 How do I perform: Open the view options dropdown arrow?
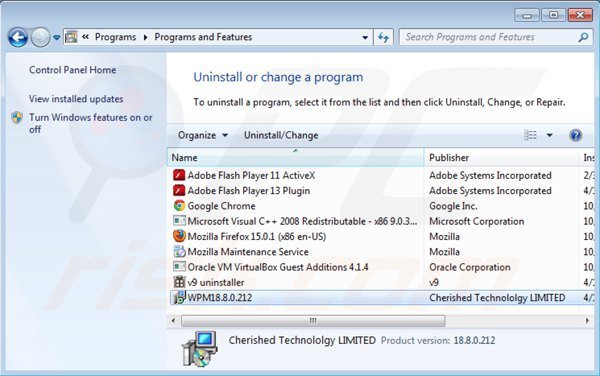point(549,135)
